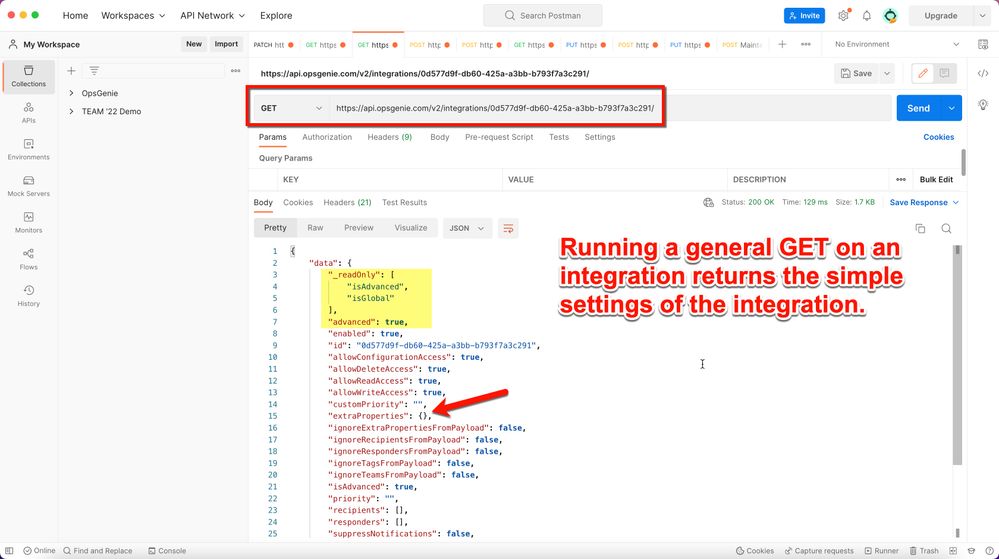This screenshot has width=999, height=559.
Task: Open the user avatar menu
Action: coord(890,15)
